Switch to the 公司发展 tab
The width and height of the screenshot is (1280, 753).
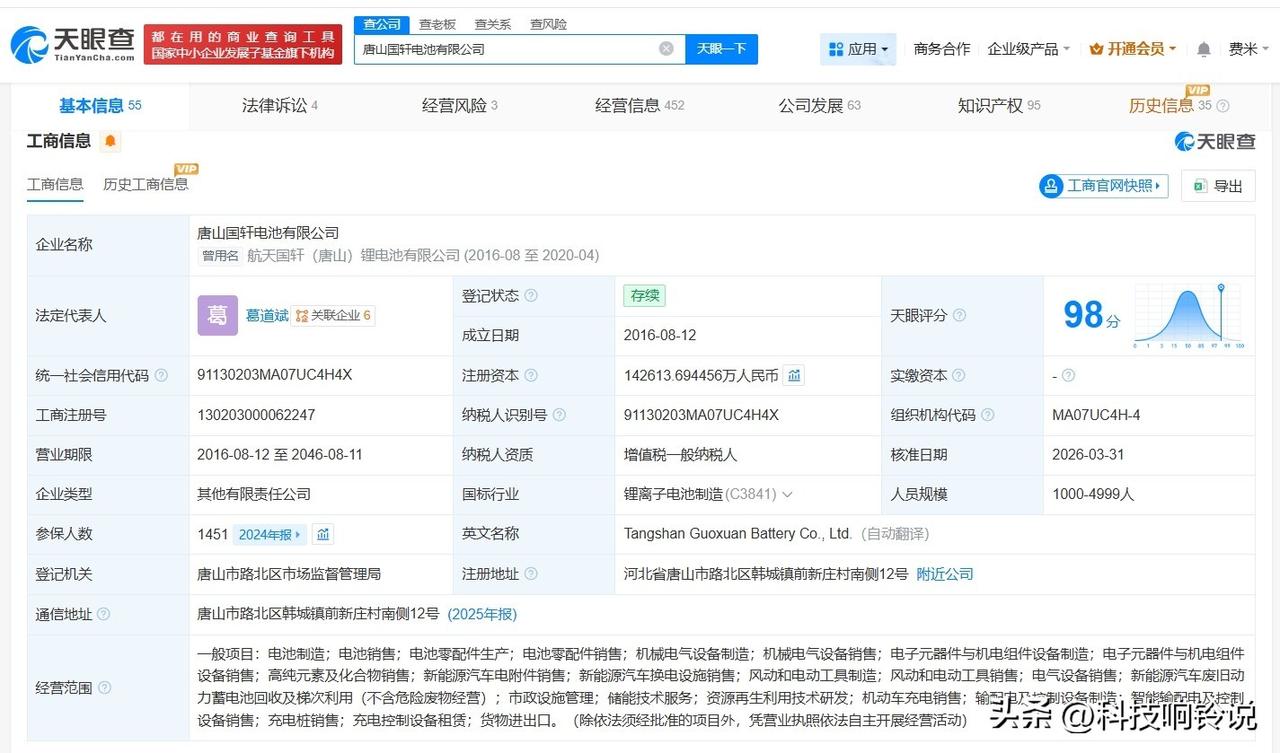click(x=820, y=106)
